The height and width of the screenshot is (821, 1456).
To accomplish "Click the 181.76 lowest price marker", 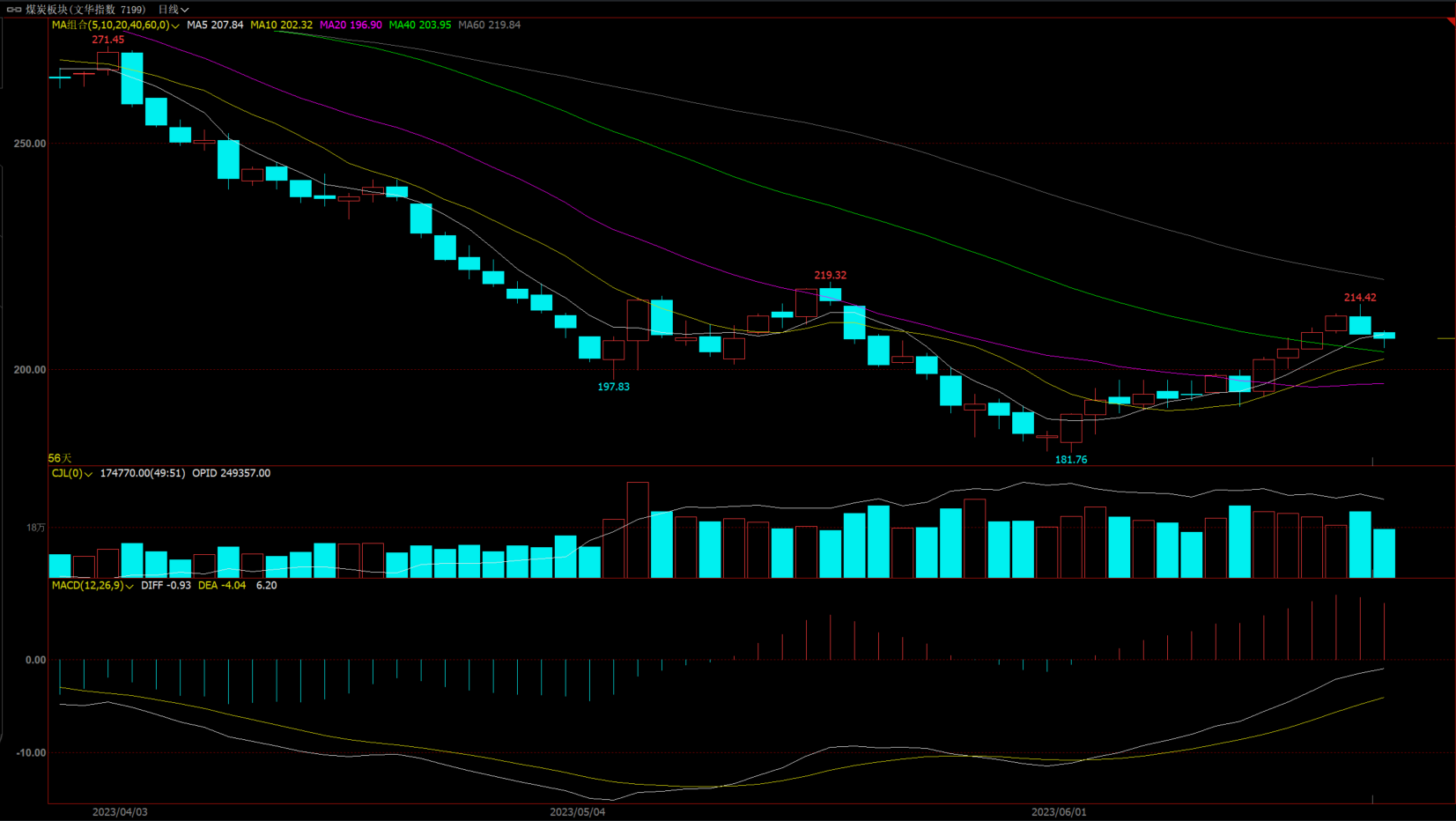I will [x=1071, y=460].
